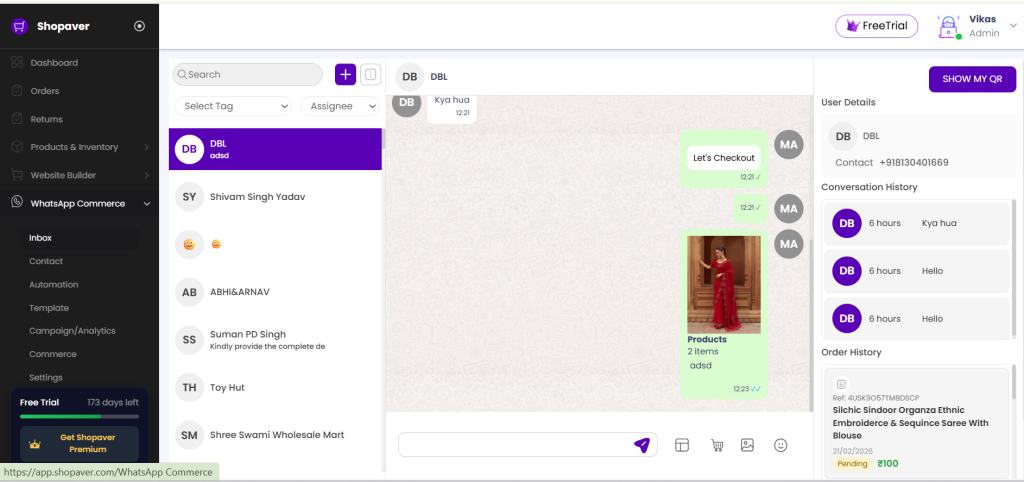Open the Orders page
Screen dimensions: 1024x482
point(44,91)
